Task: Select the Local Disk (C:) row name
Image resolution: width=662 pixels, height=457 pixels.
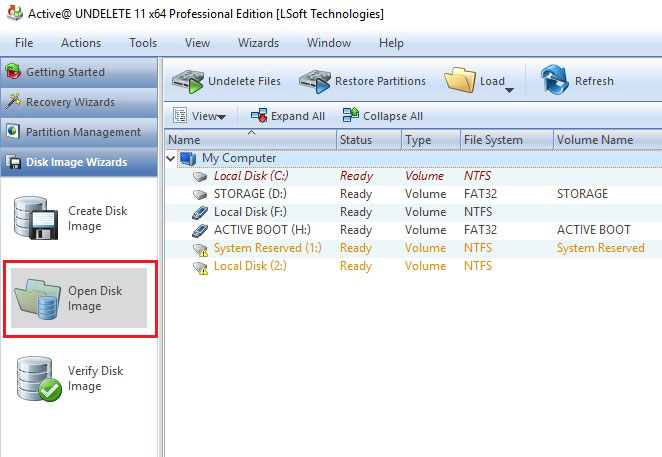Action: 251,176
